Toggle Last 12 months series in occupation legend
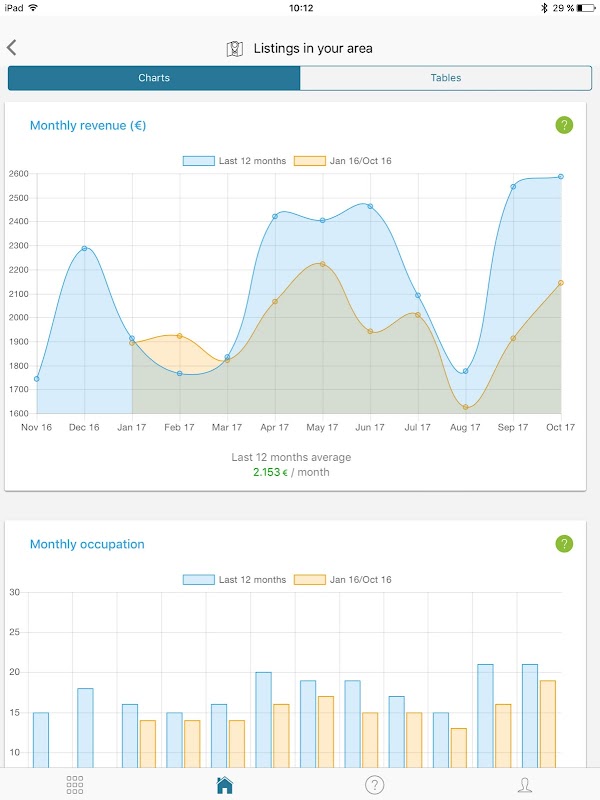This screenshot has height=800, width=600. (x=235, y=580)
